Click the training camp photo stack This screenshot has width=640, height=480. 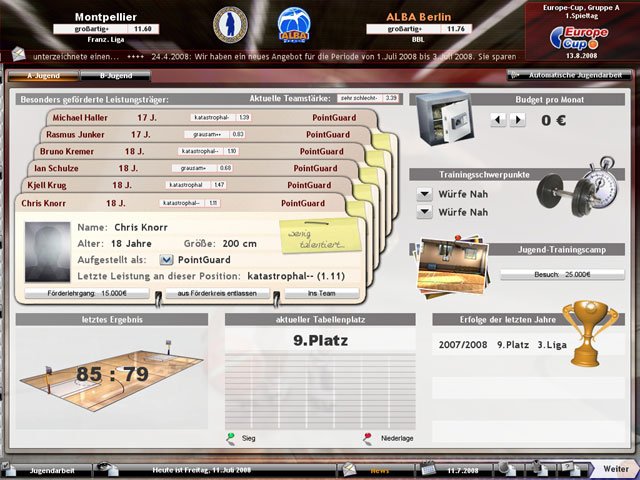452,267
